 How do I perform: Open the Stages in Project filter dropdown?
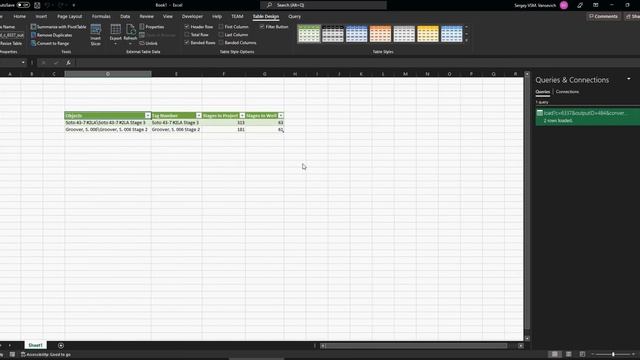click(242, 116)
